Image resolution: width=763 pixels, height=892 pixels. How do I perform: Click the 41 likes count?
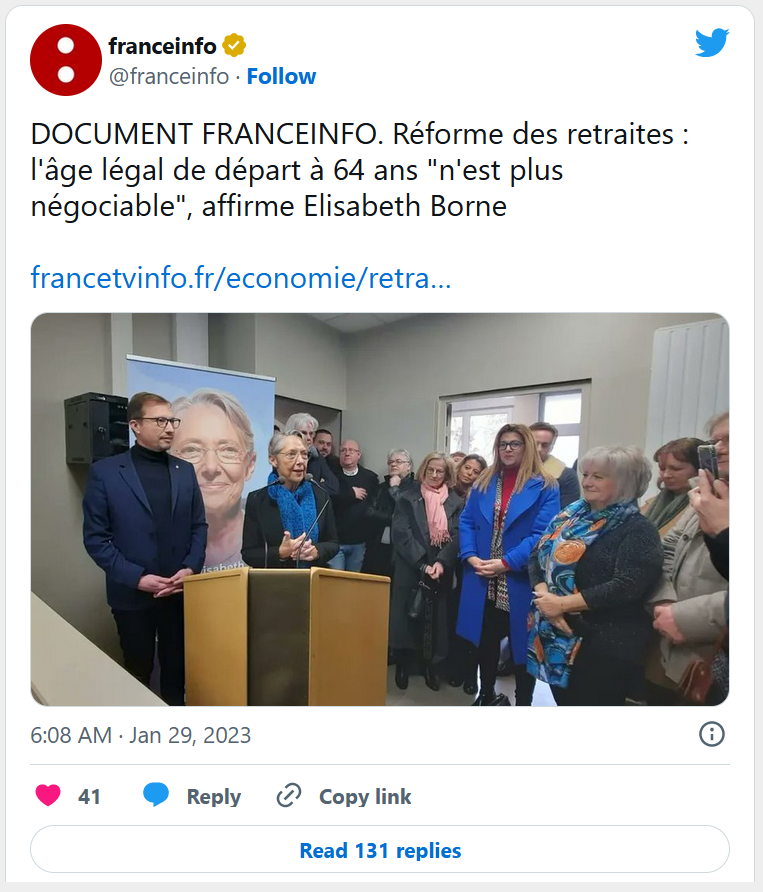[89, 796]
